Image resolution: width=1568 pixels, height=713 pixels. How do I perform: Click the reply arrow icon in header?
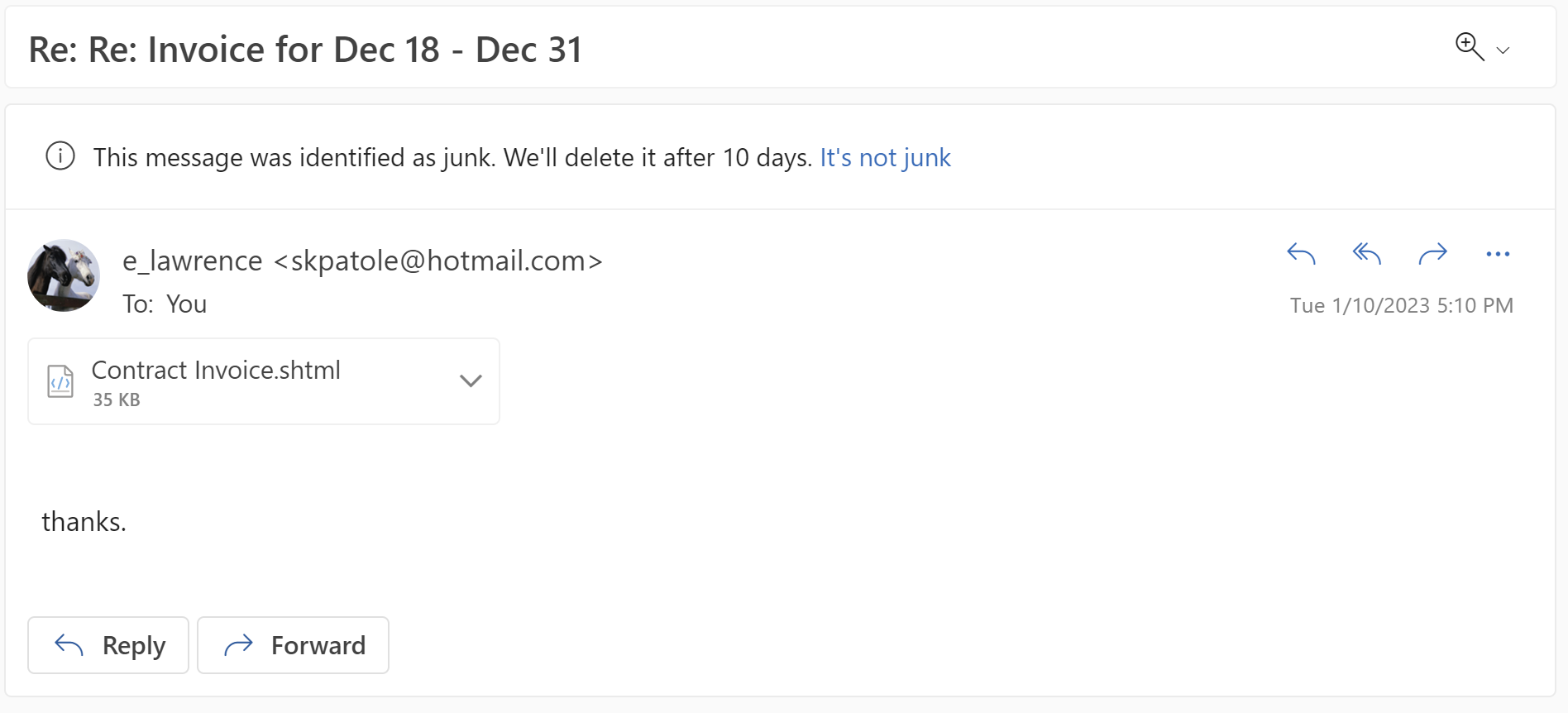click(x=1301, y=253)
